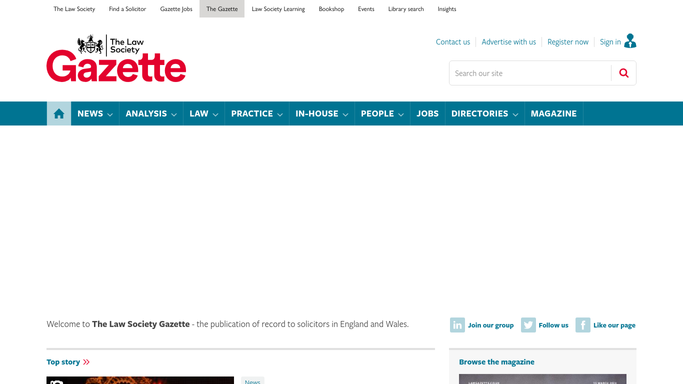The image size is (683, 384).
Task: Click the Law Society Gazette logo
Action: 116,58
